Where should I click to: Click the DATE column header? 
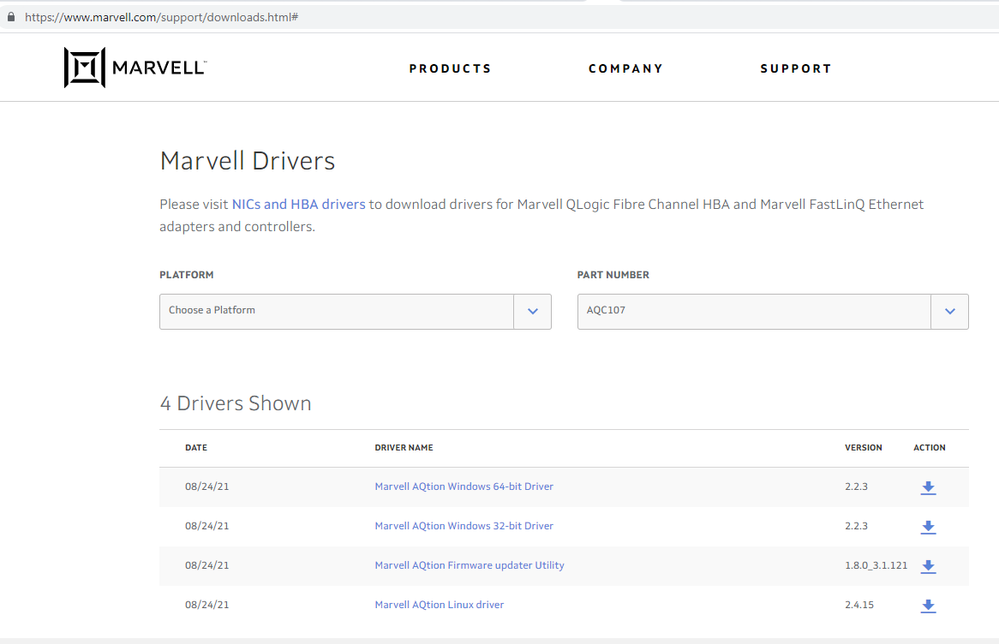(196, 447)
